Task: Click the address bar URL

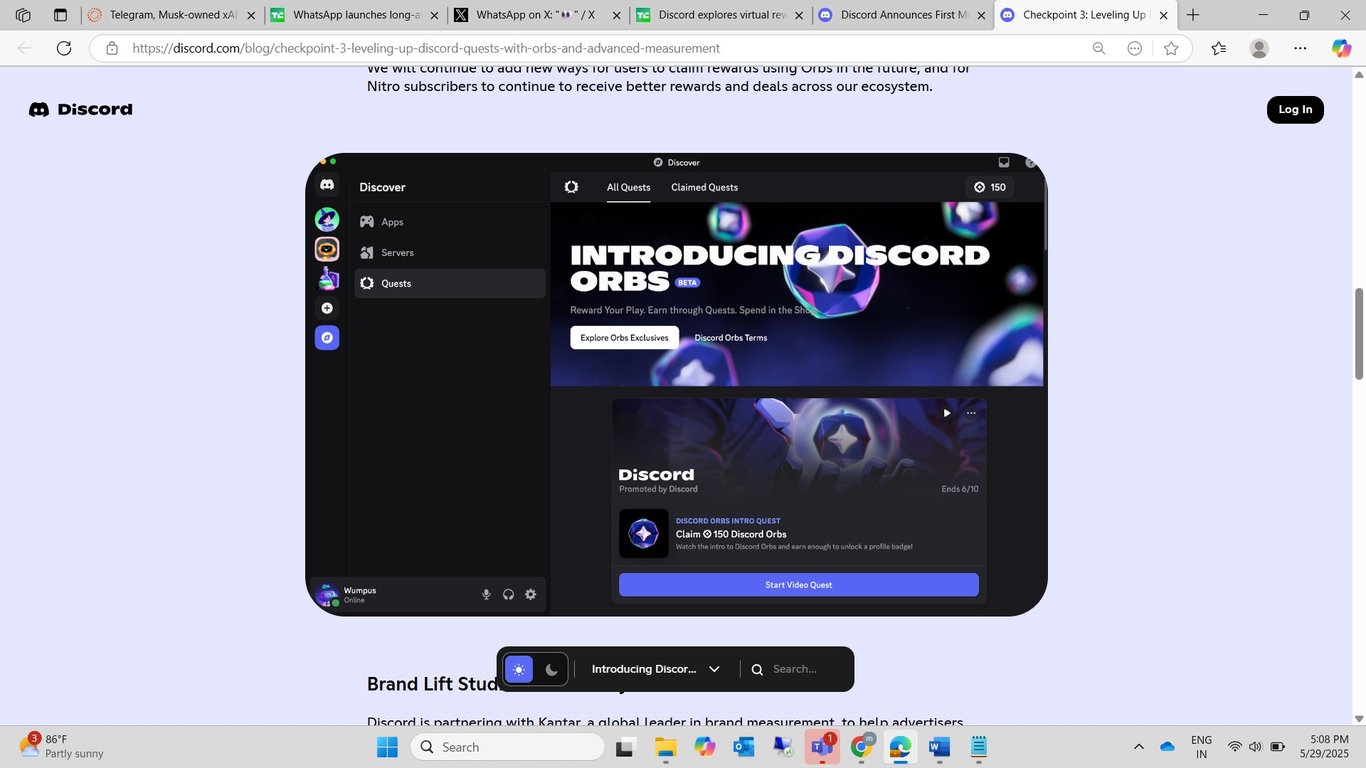Action: point(426,48)
